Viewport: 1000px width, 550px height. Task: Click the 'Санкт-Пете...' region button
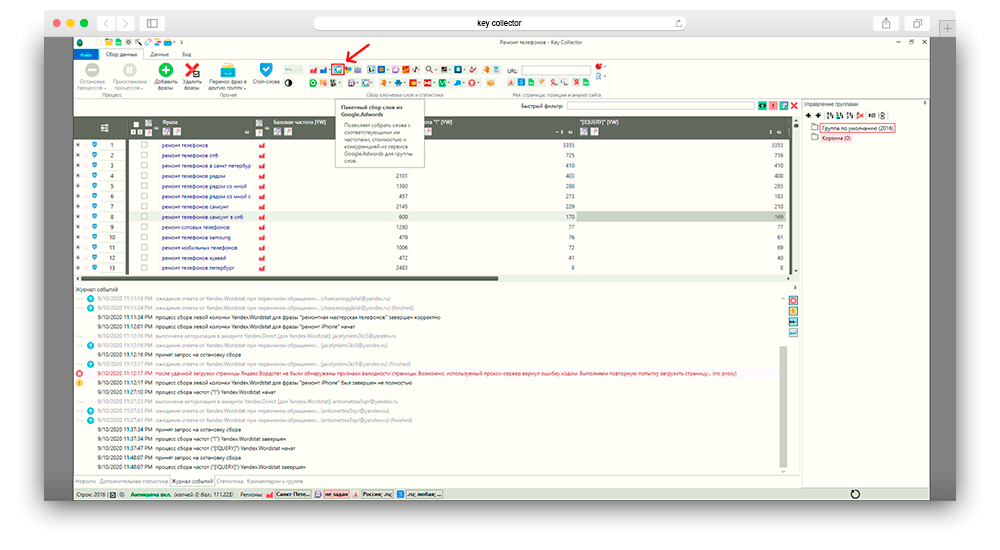pos(293,494)
